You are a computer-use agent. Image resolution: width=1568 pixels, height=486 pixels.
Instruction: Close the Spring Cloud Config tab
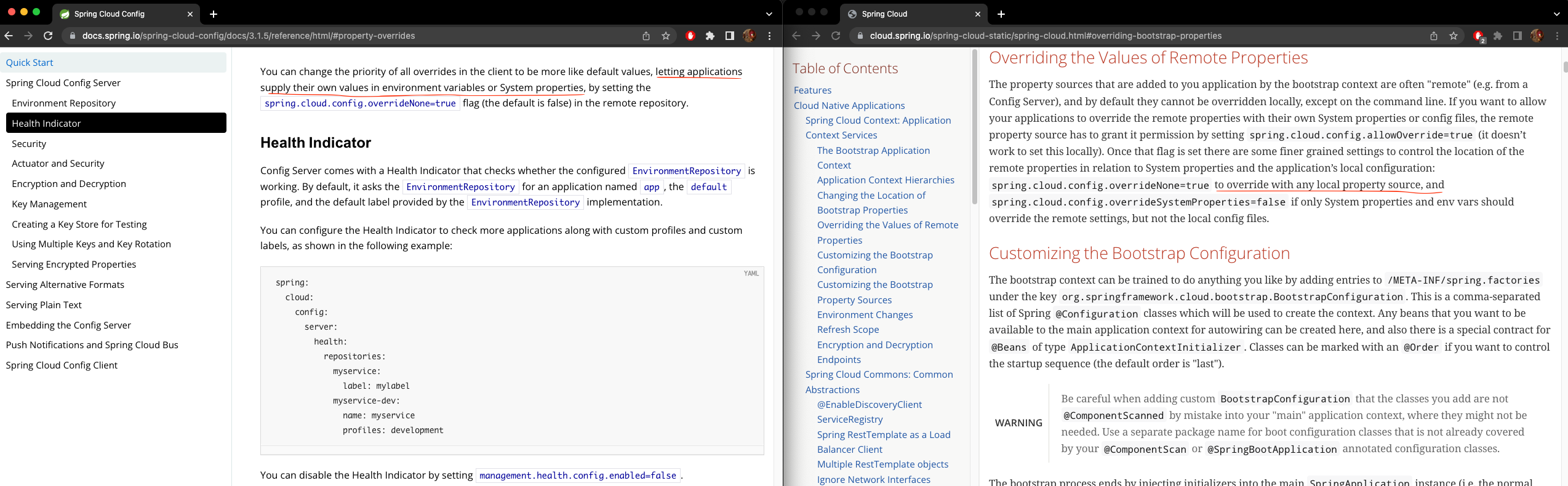(190, 14)
